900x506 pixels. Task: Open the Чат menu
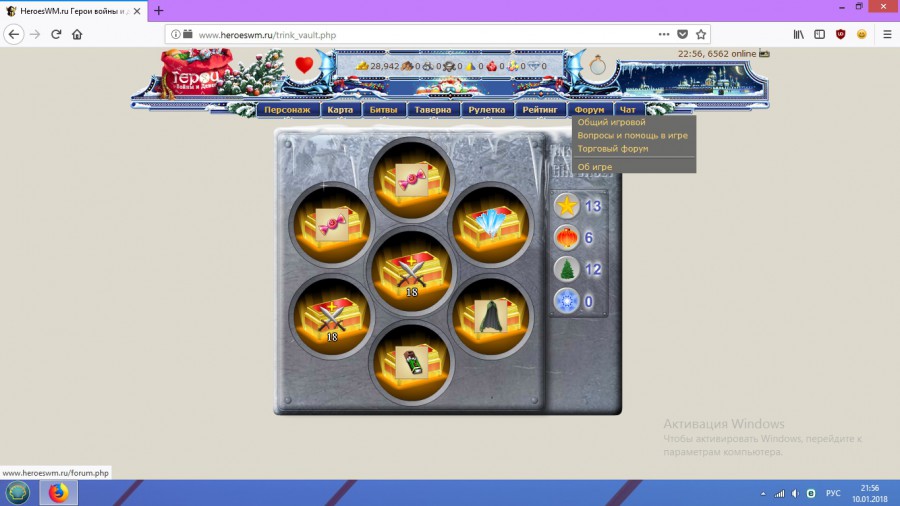click(x=628, y=110)
